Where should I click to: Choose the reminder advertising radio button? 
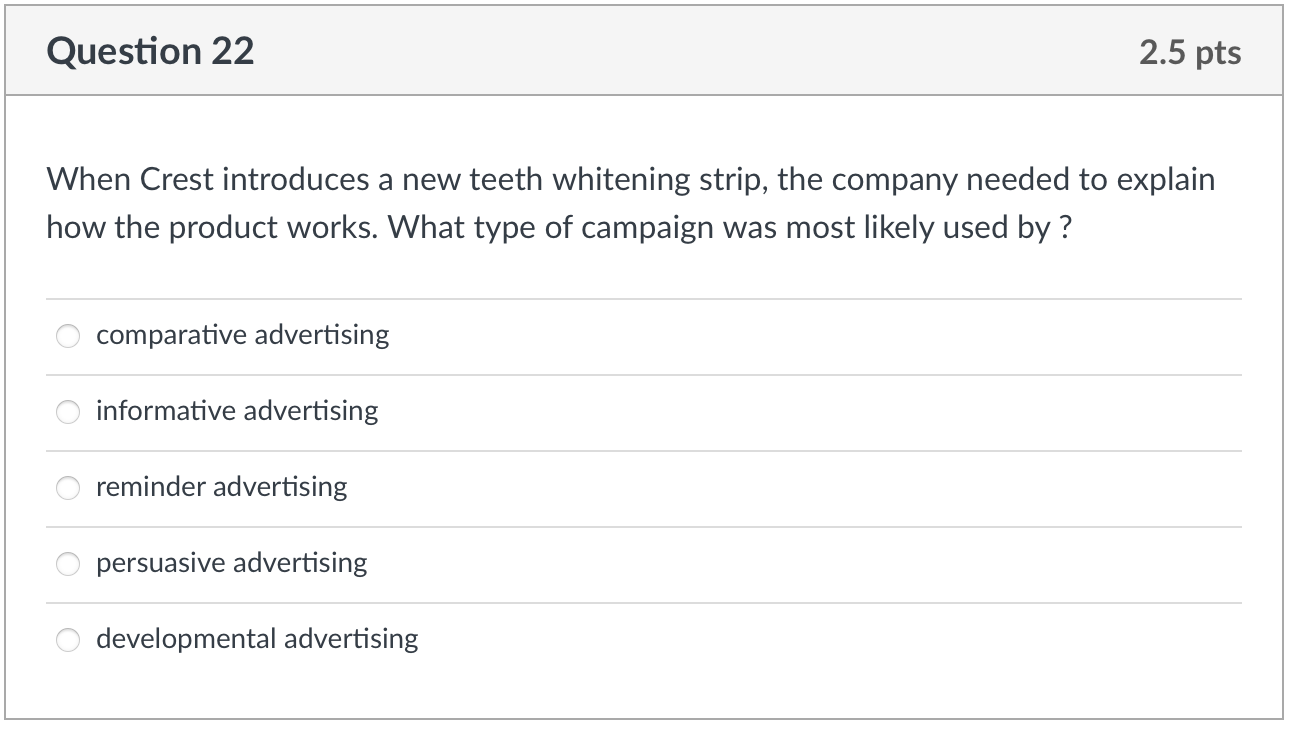point(67,488)
